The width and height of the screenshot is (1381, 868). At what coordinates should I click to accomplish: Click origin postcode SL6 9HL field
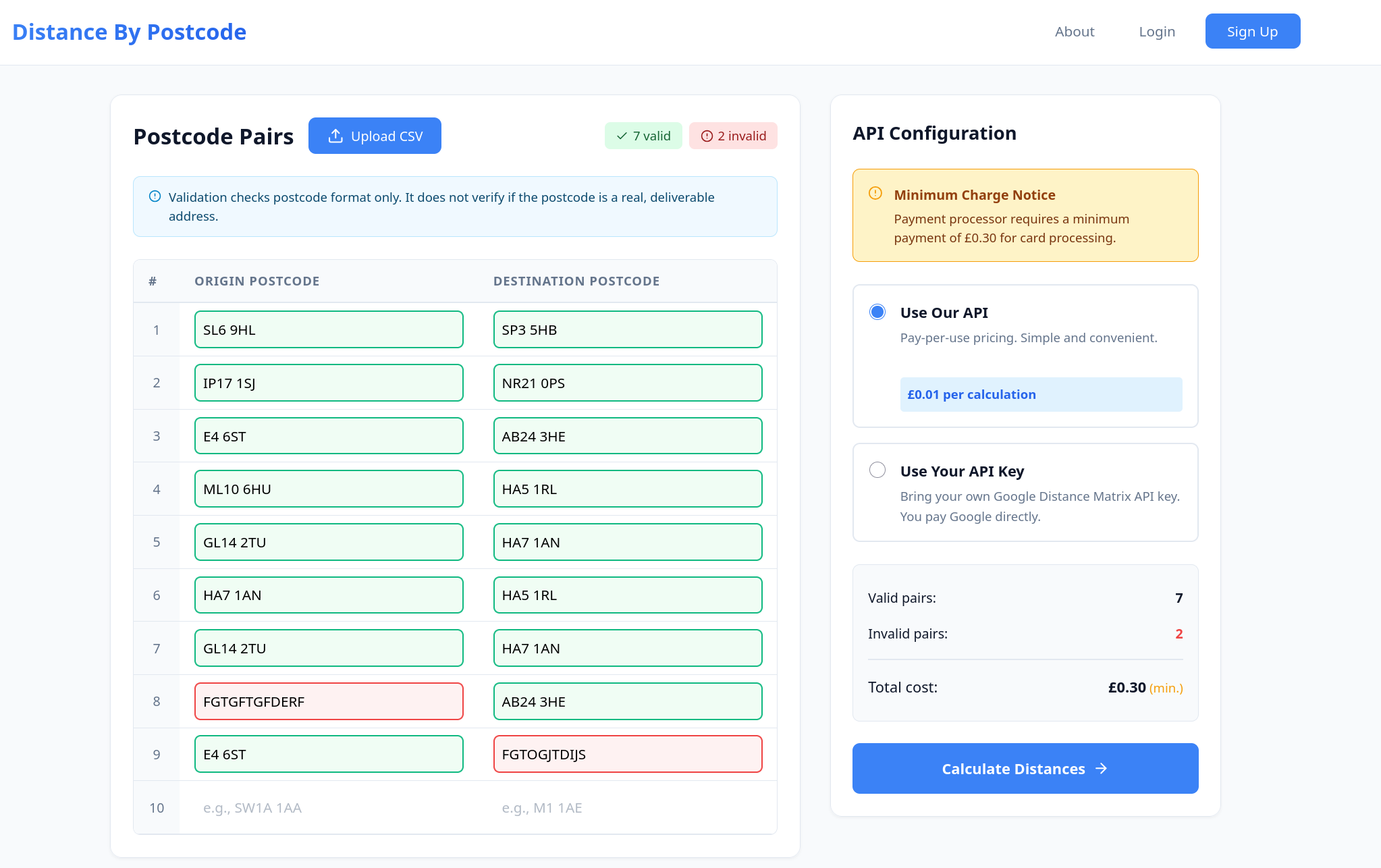[329, 329]
